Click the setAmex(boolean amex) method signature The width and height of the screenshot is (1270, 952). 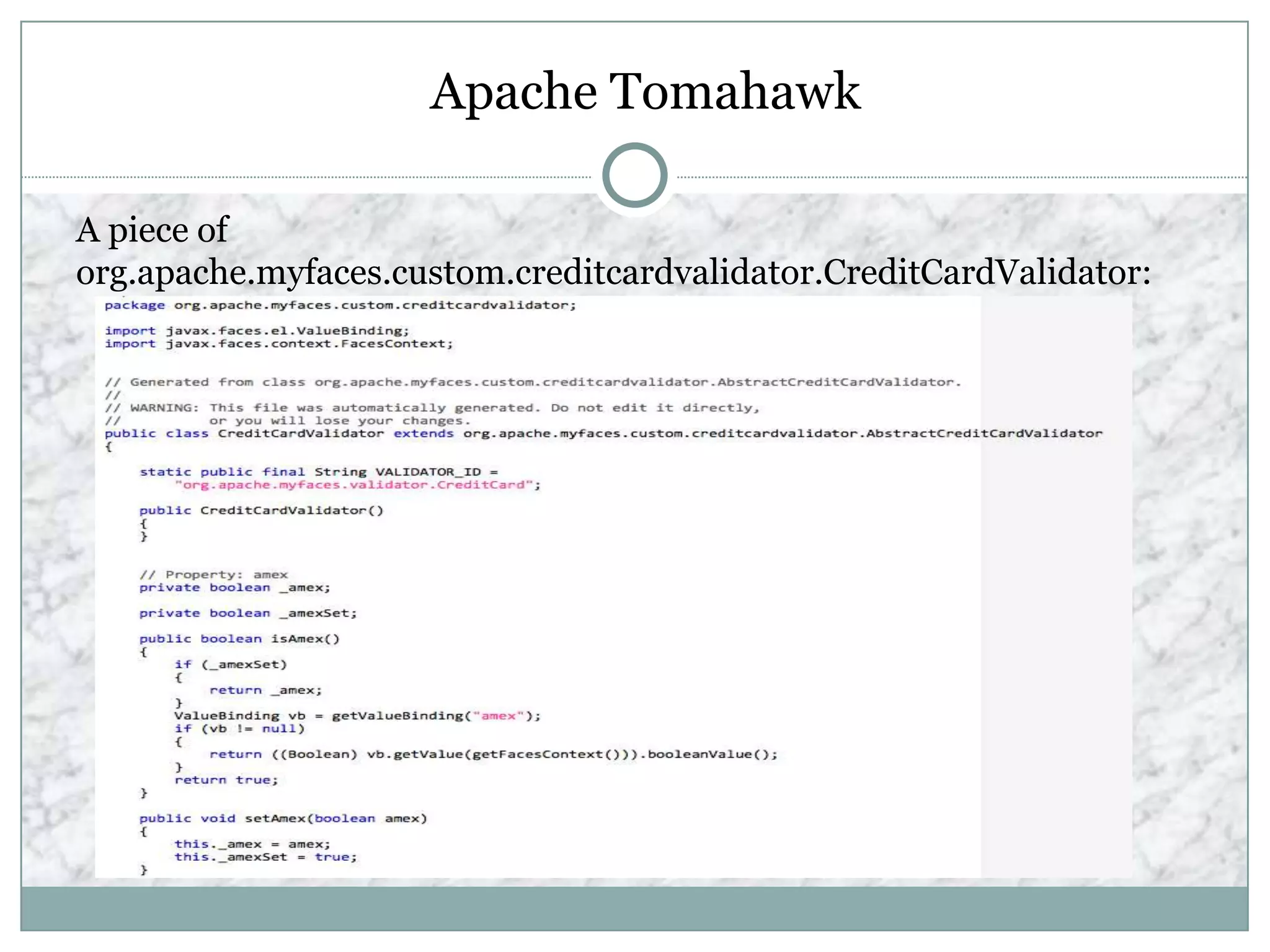point(283,818)
